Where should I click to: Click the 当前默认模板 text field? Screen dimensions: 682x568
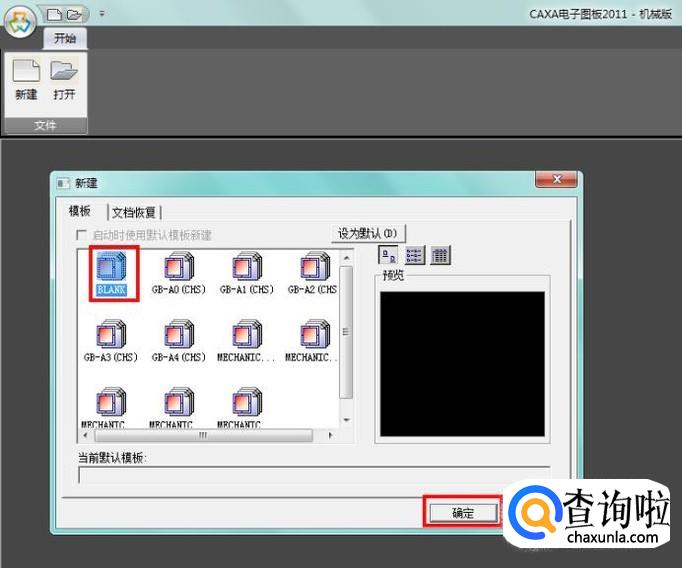pyautogui.click(x=314, y=475)
